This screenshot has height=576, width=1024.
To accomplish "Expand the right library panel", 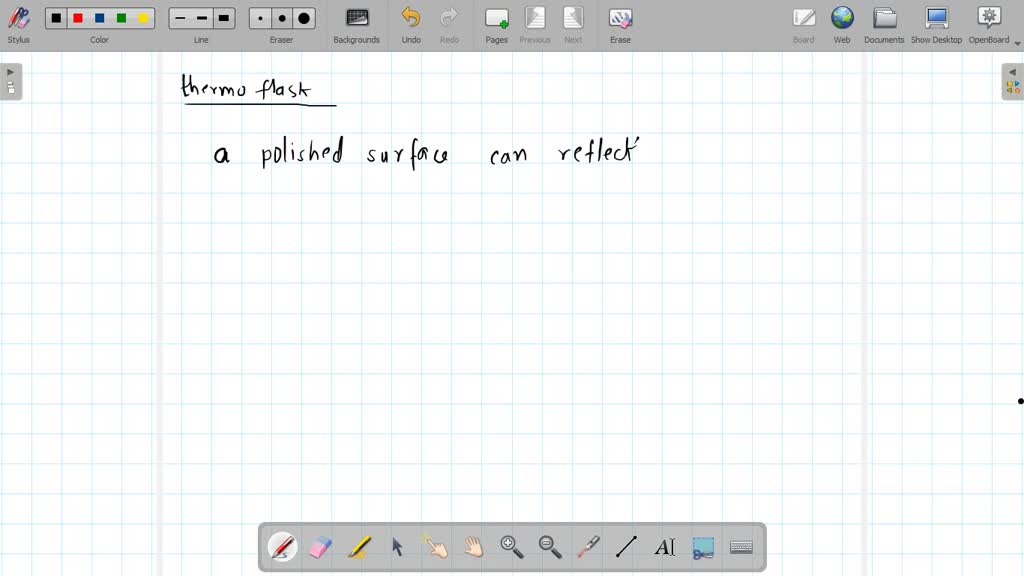I will tap(1012, 81).
